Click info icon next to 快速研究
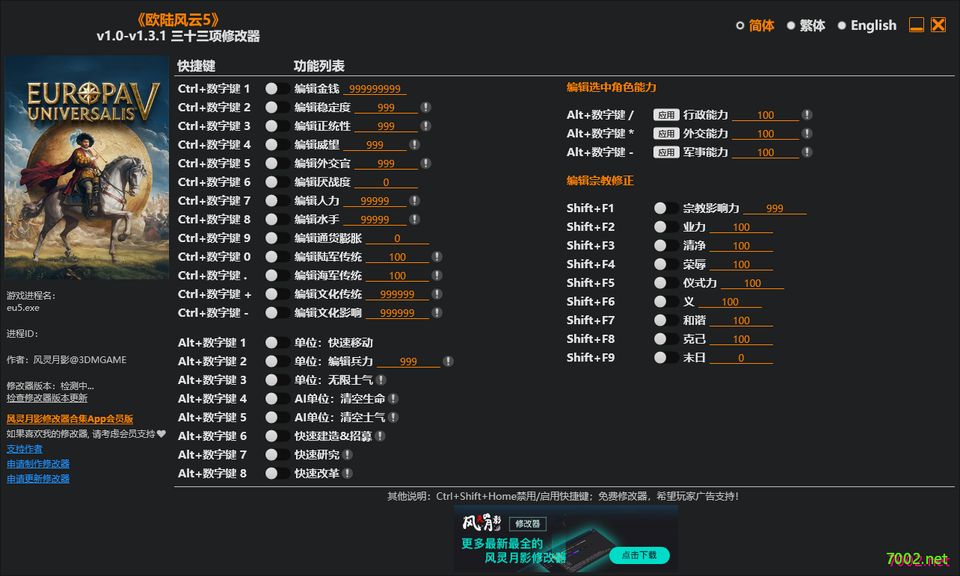This screenshot has height=576, width=960. (x=347, y=455)
